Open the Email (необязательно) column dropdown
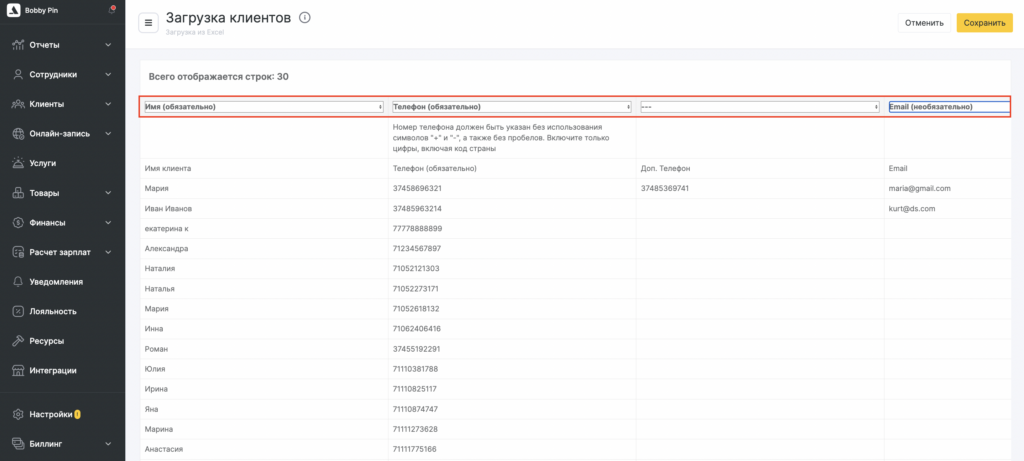Screen dimensions: 1024x461 [x=948, y=107]
